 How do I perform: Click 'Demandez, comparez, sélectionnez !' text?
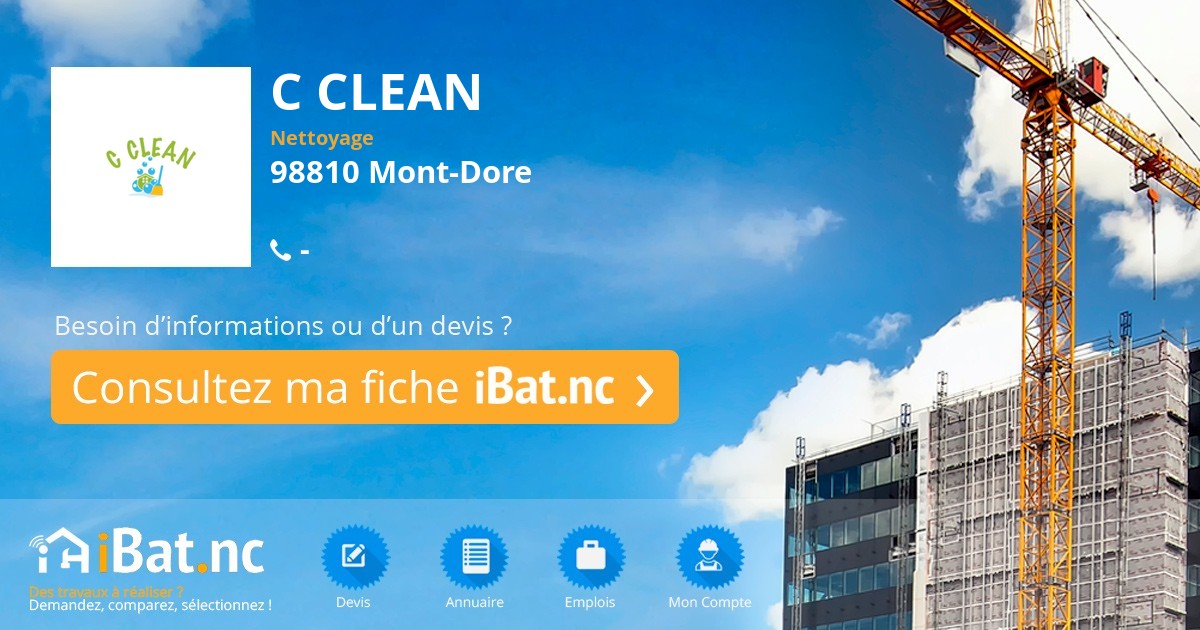coord(150,605)
